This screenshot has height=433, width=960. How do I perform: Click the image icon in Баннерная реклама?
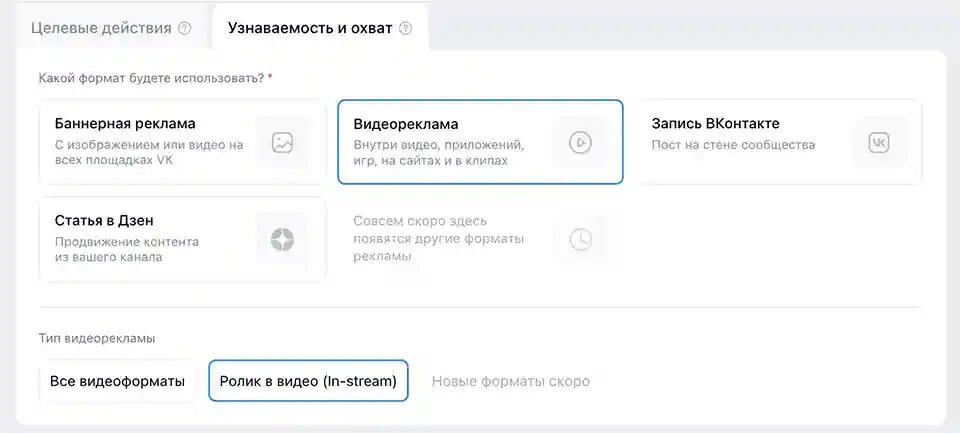282,143
